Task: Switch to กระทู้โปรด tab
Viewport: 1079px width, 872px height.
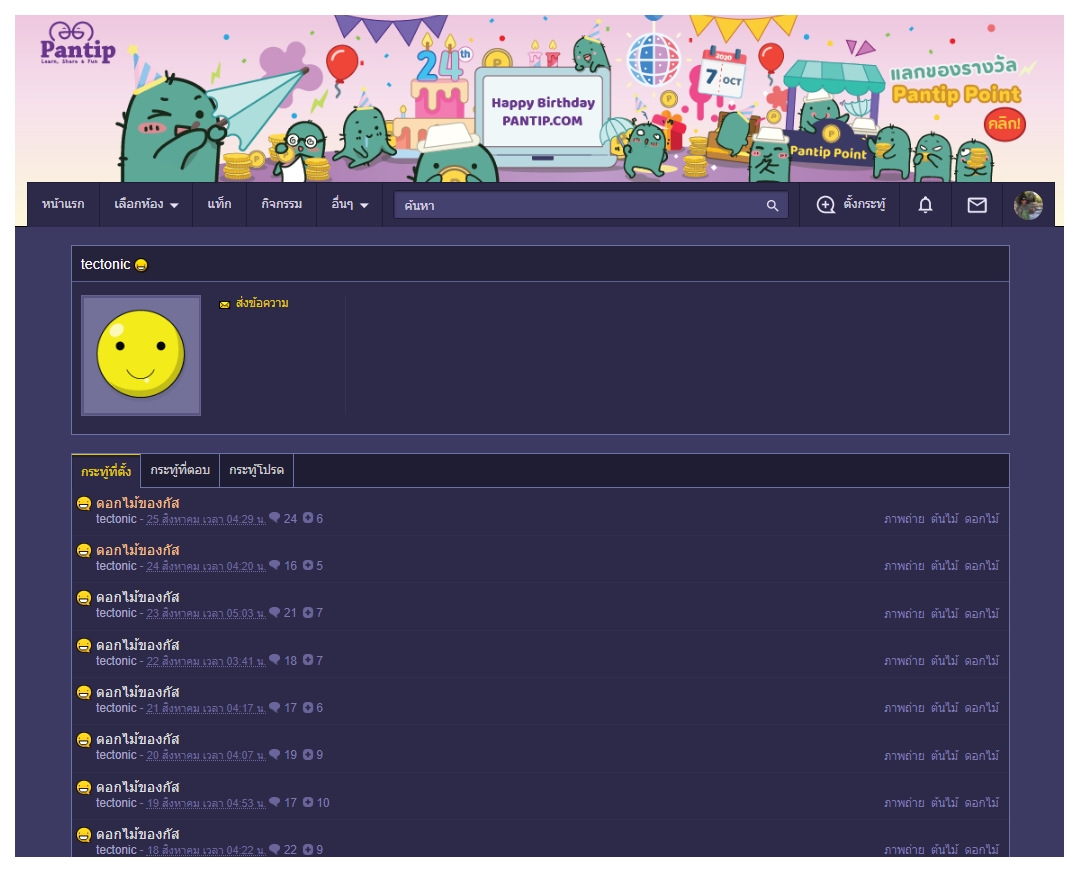Action: tap(256, 470)
